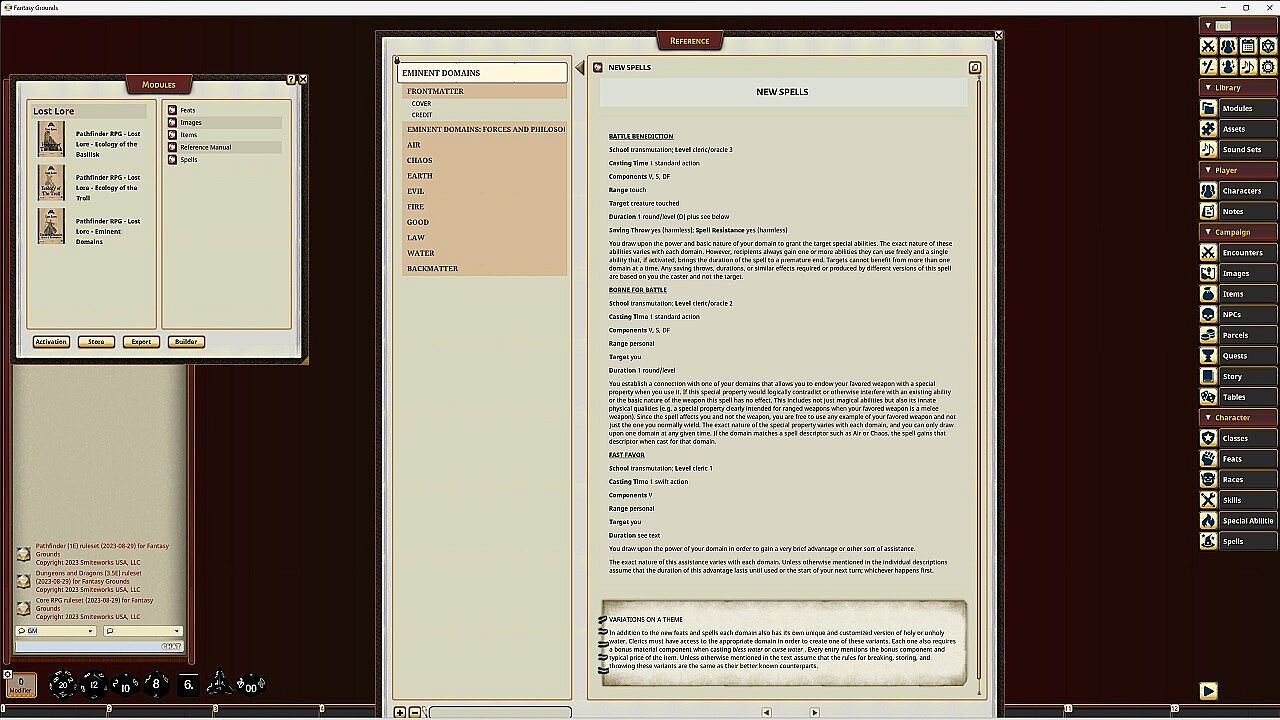The width and height of the screenshot is (1280, 720).
Task: Open the FIRE chapter in index
Action: (x=415, y=207)
